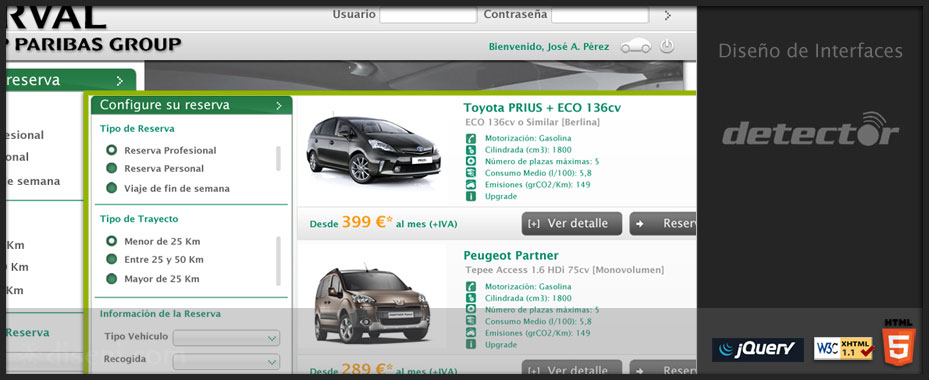Click Ver detalle for Toyota PRIUS
Image resolution: width=929 pixels, height=380 pixels.
(x=572, y=223)
